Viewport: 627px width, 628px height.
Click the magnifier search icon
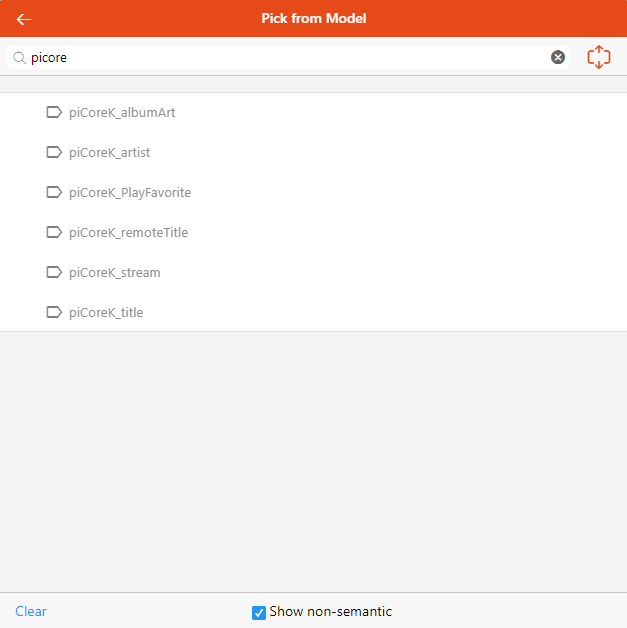(19, 57)
